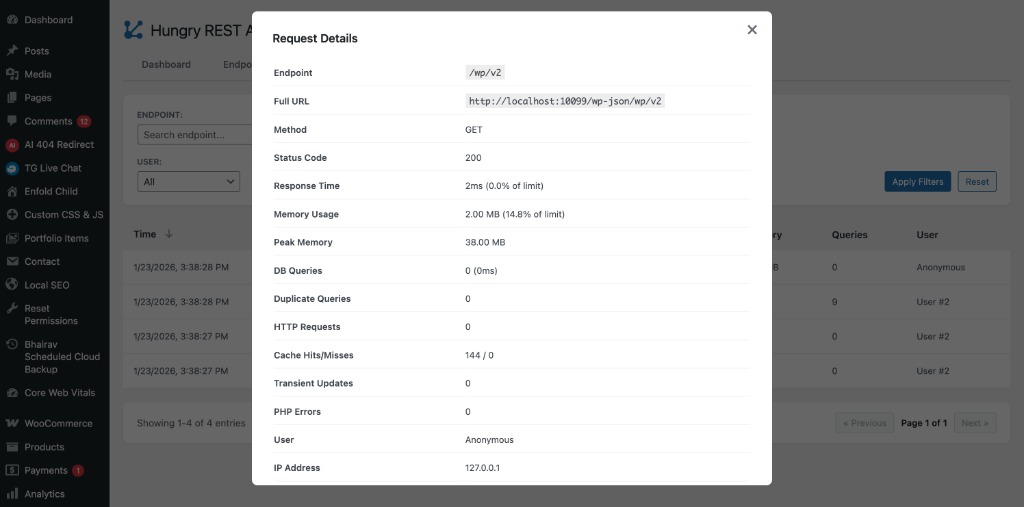Click the Queries column header
Screen dimensions: 1024x507
[x=849, y=235]
